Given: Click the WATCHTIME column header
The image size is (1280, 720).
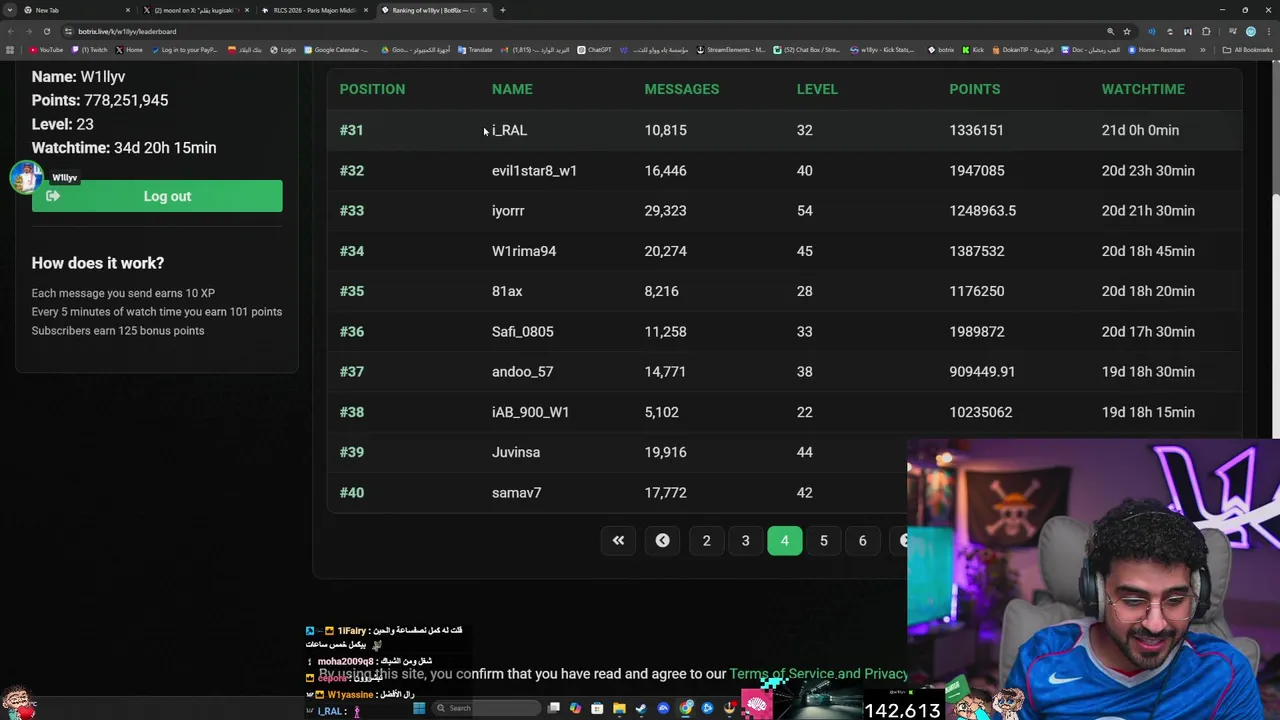Looking at the screenshot, I should tap(1143, 89).
